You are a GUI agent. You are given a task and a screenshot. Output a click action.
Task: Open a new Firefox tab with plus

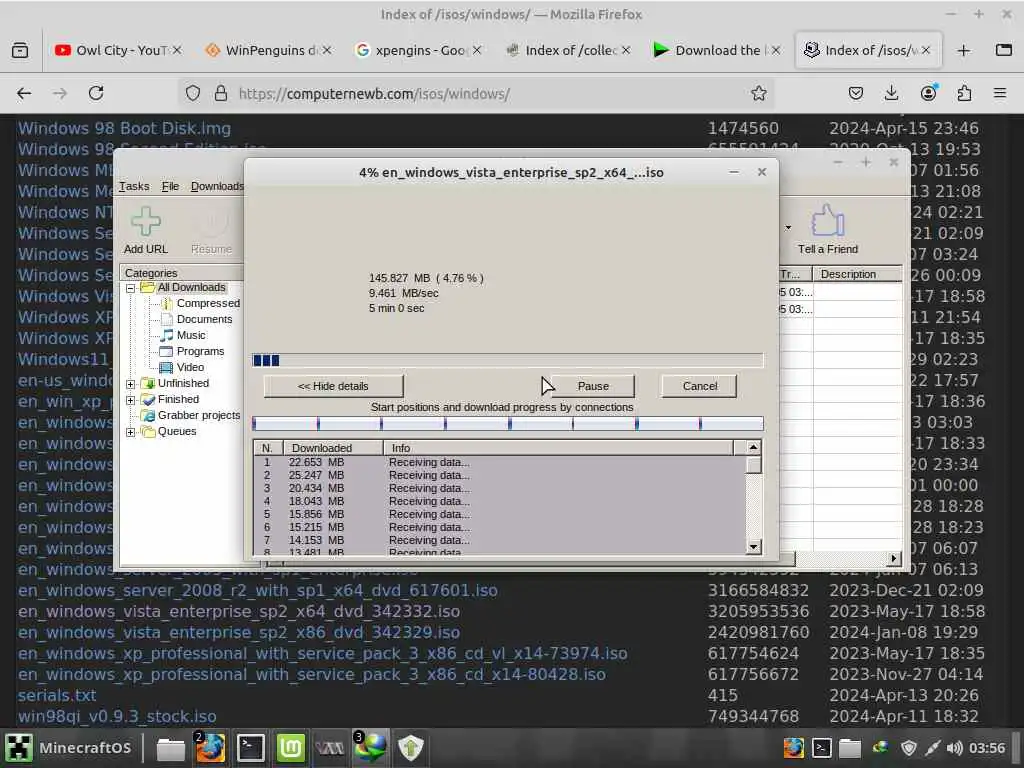963,50
